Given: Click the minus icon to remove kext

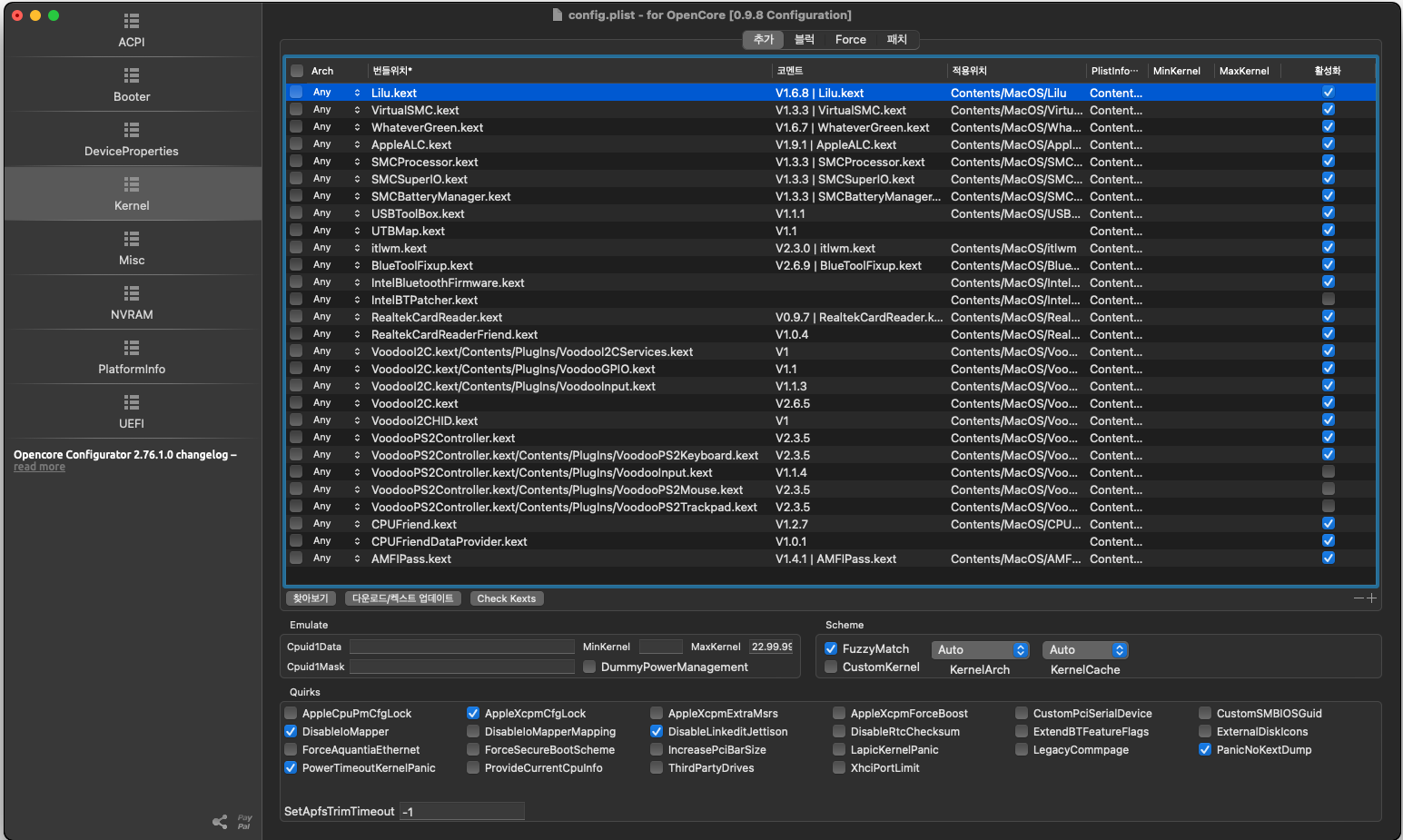Looking at the screenshot, I should tap(1359, 598).
